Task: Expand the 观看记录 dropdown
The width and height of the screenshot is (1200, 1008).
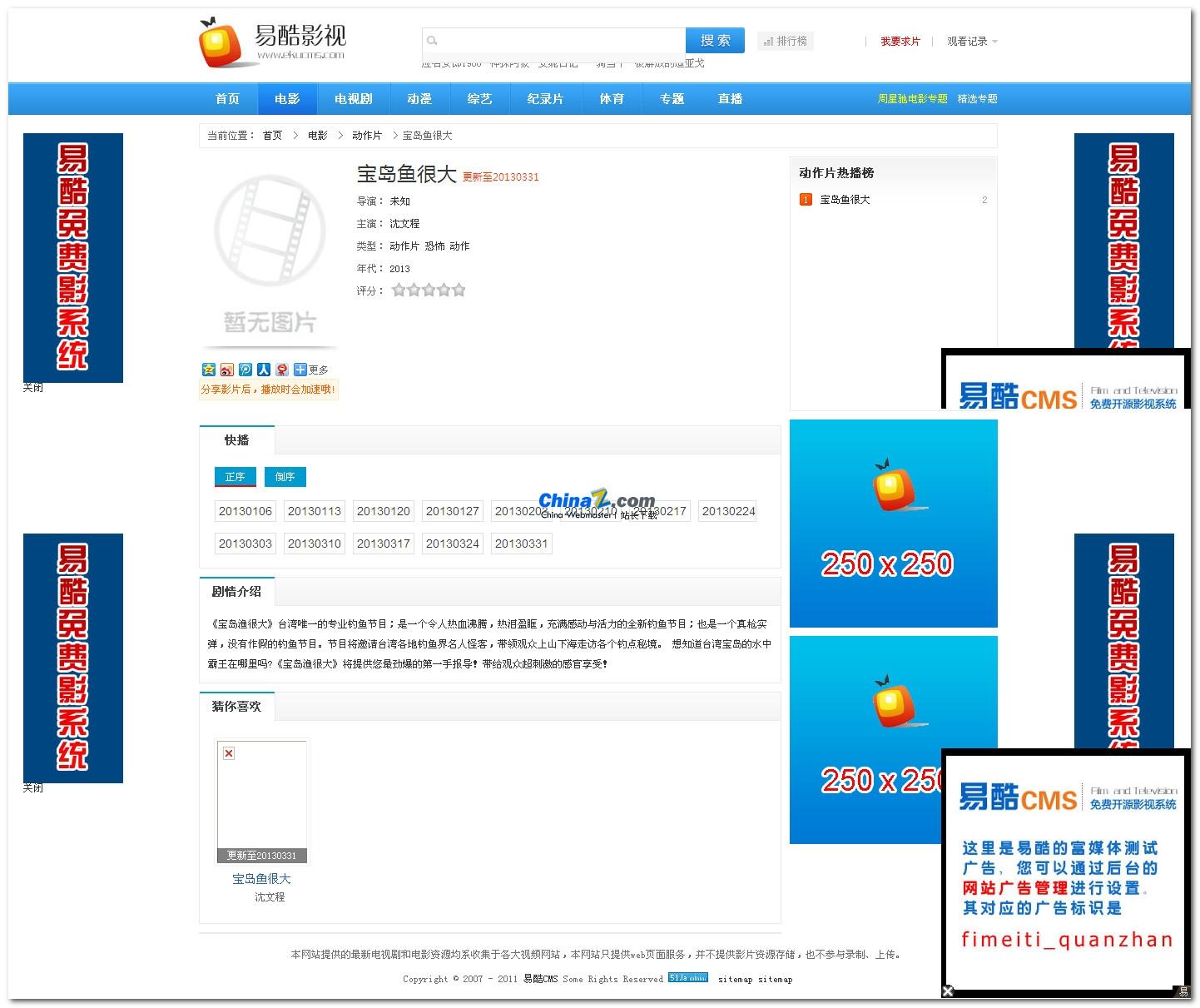Action: point(972,41)
